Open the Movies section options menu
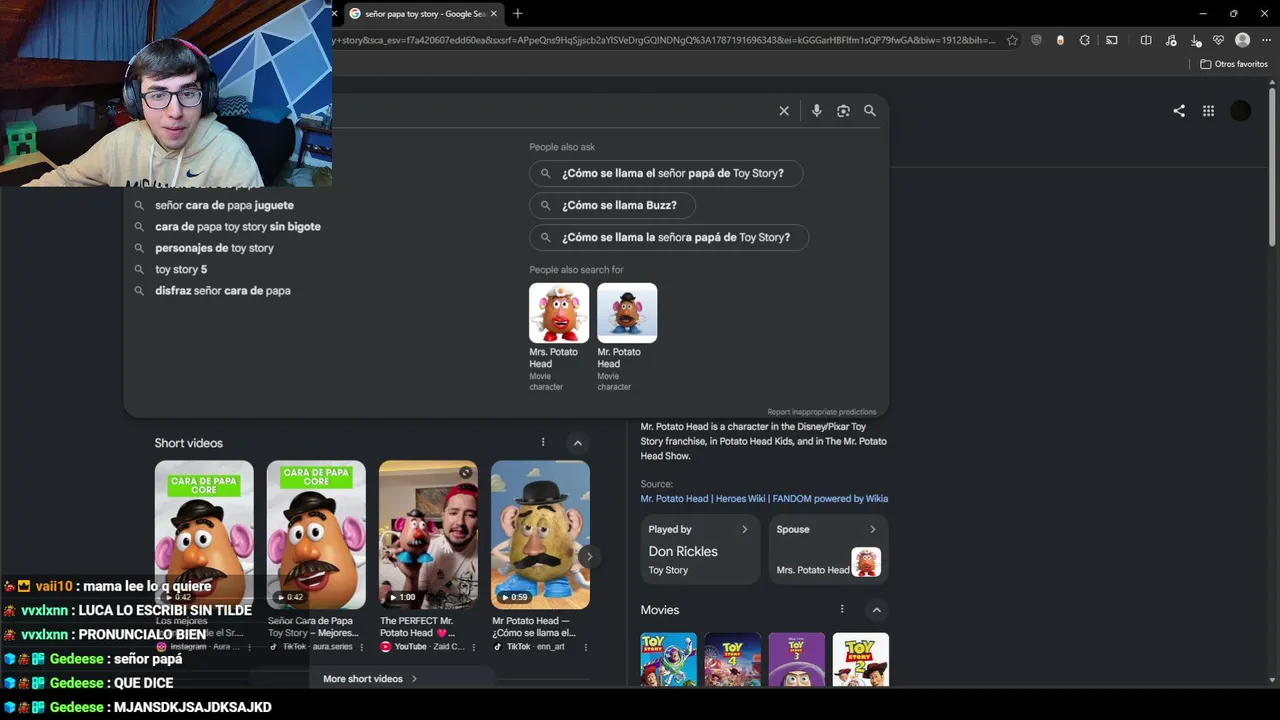 842,609
